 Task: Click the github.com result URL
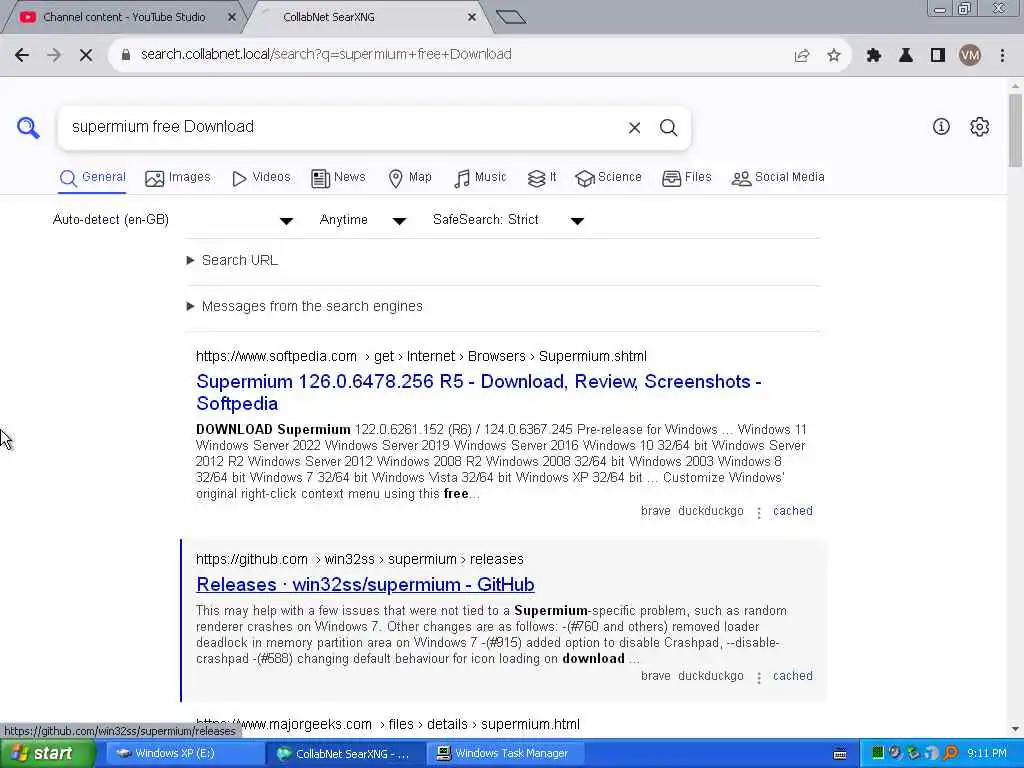(x=359, y=560)
